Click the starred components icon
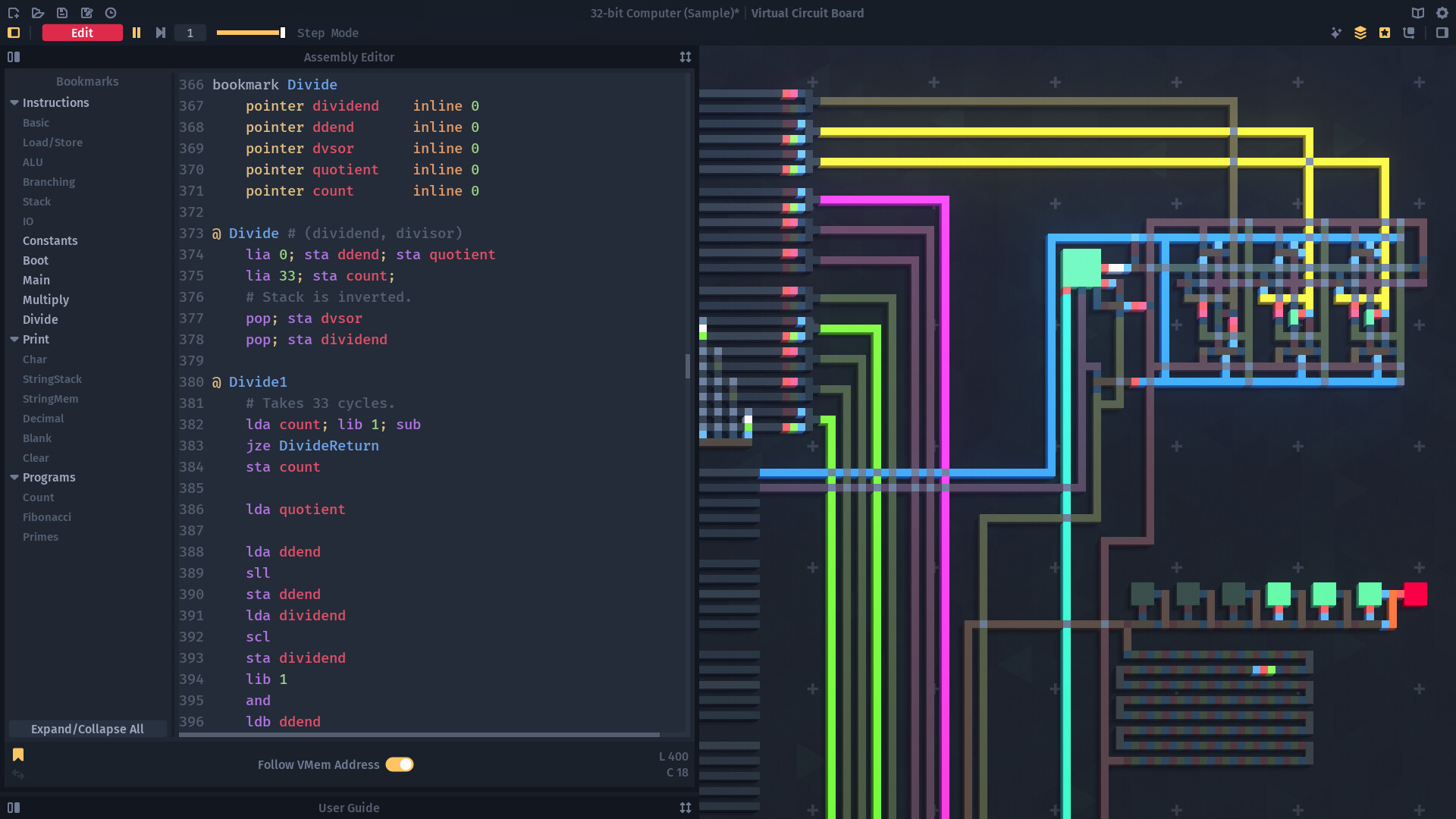This screenshot has height=819, width=1456. coord(1385,33)
